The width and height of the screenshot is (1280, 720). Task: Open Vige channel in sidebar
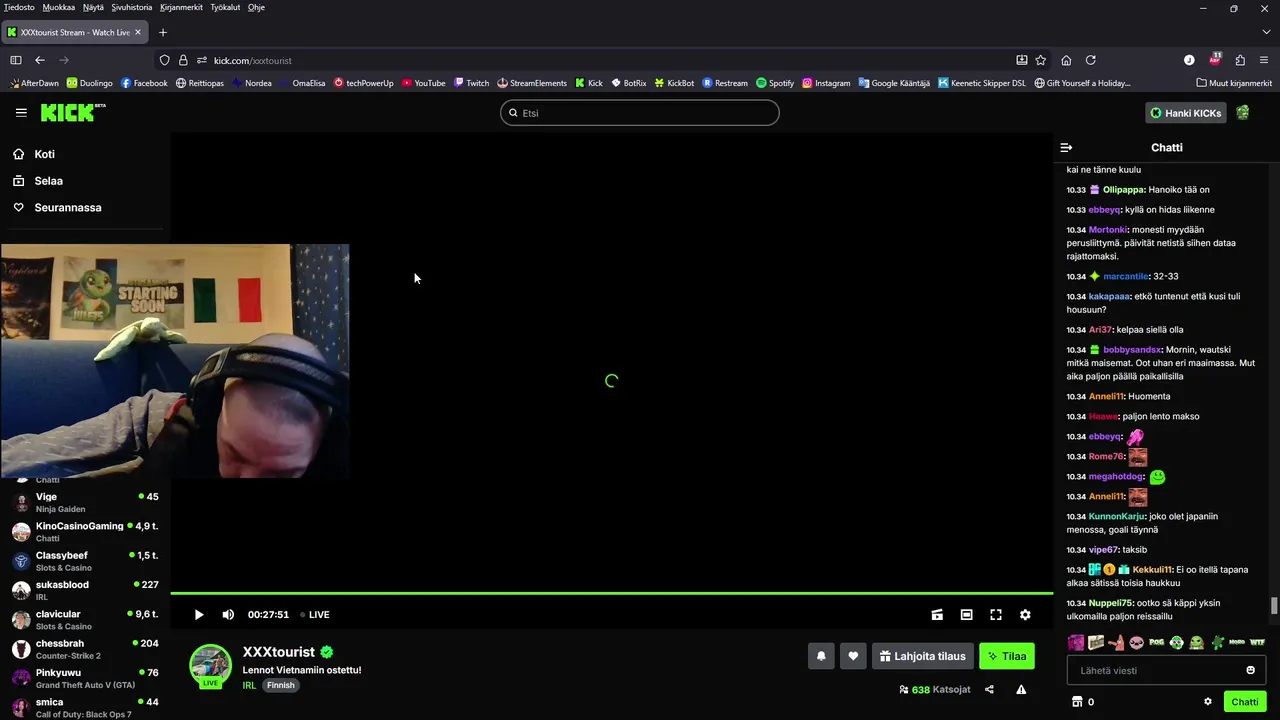coord(85,502)
